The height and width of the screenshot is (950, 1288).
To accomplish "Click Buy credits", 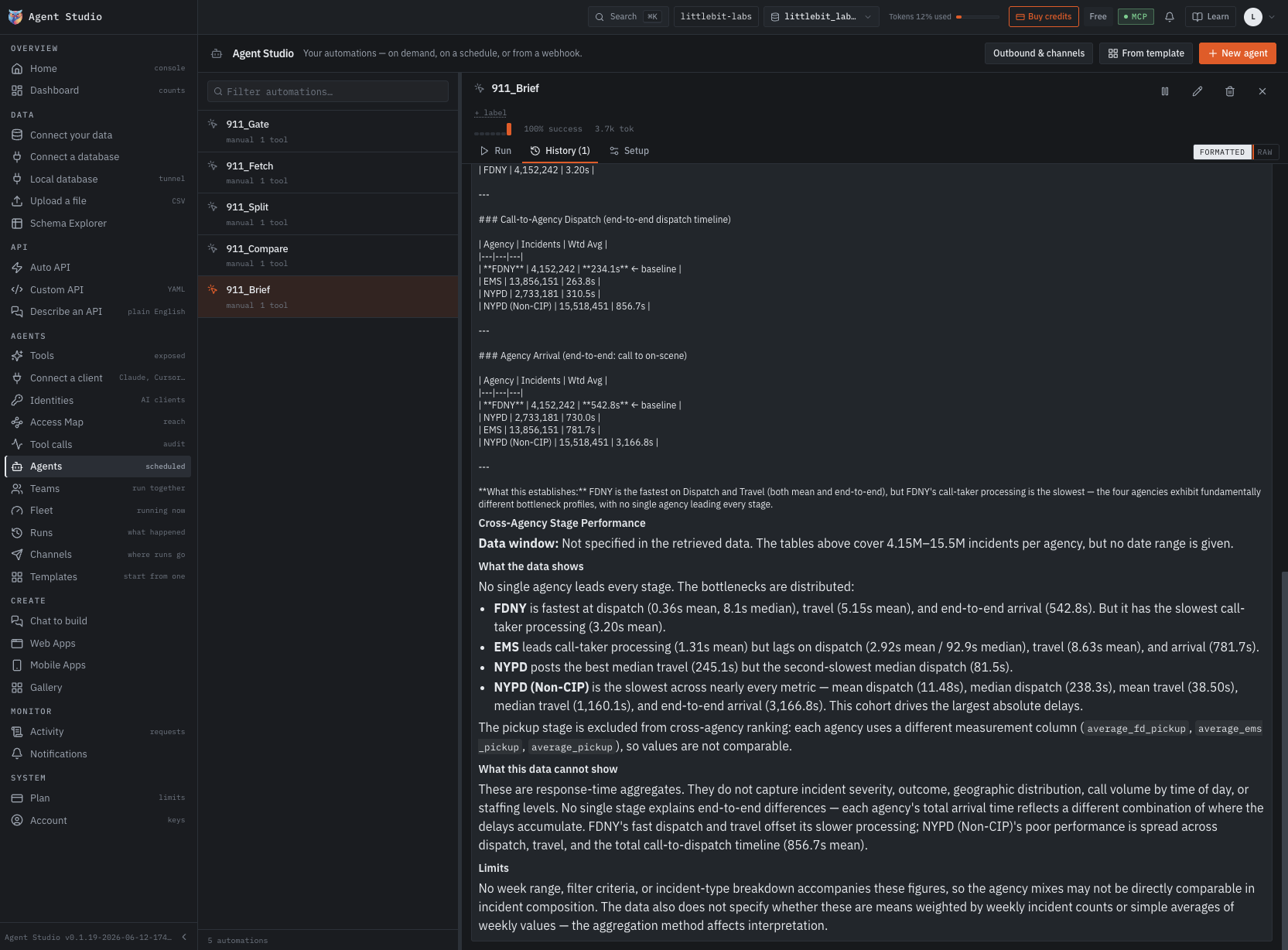I will point(1044,17).
